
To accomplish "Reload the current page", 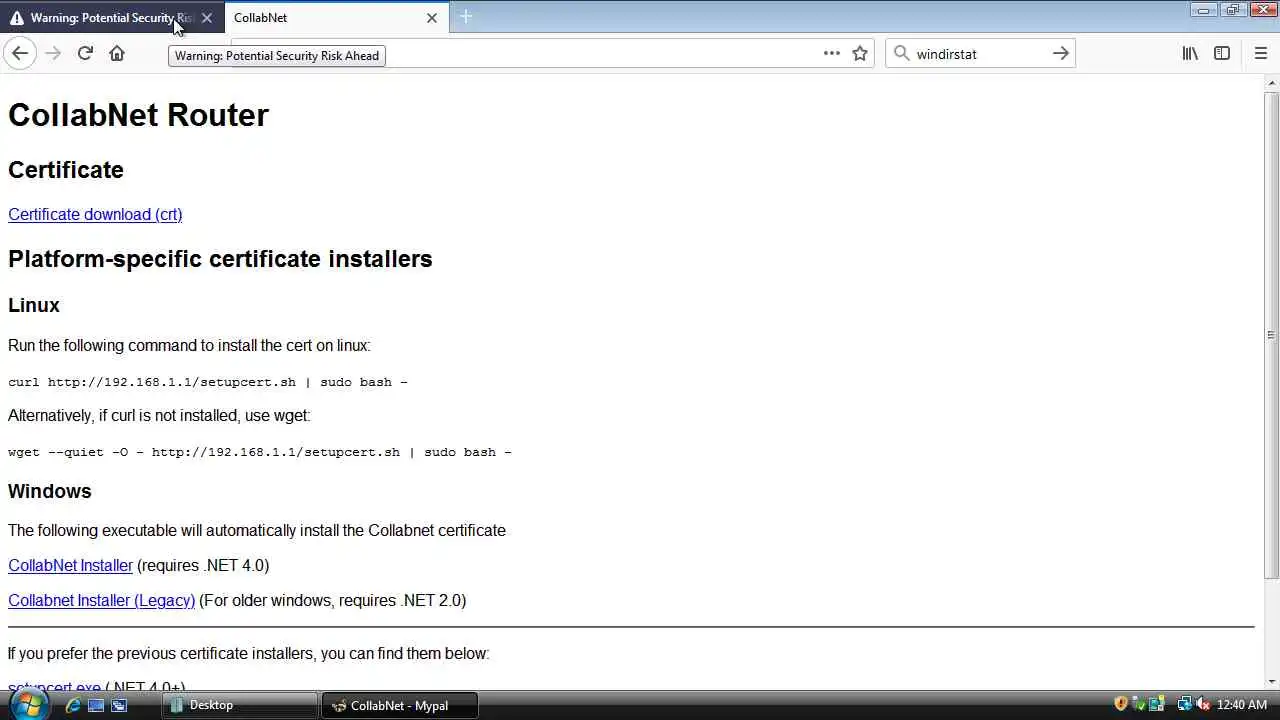I will coord(85,54).
